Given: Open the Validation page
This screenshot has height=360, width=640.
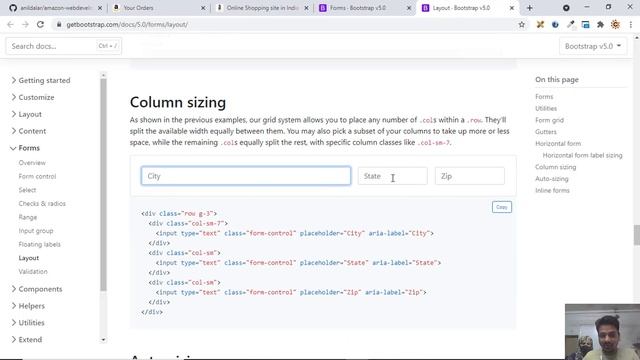Looking at the screenshot, I should [x=33, y=271].
